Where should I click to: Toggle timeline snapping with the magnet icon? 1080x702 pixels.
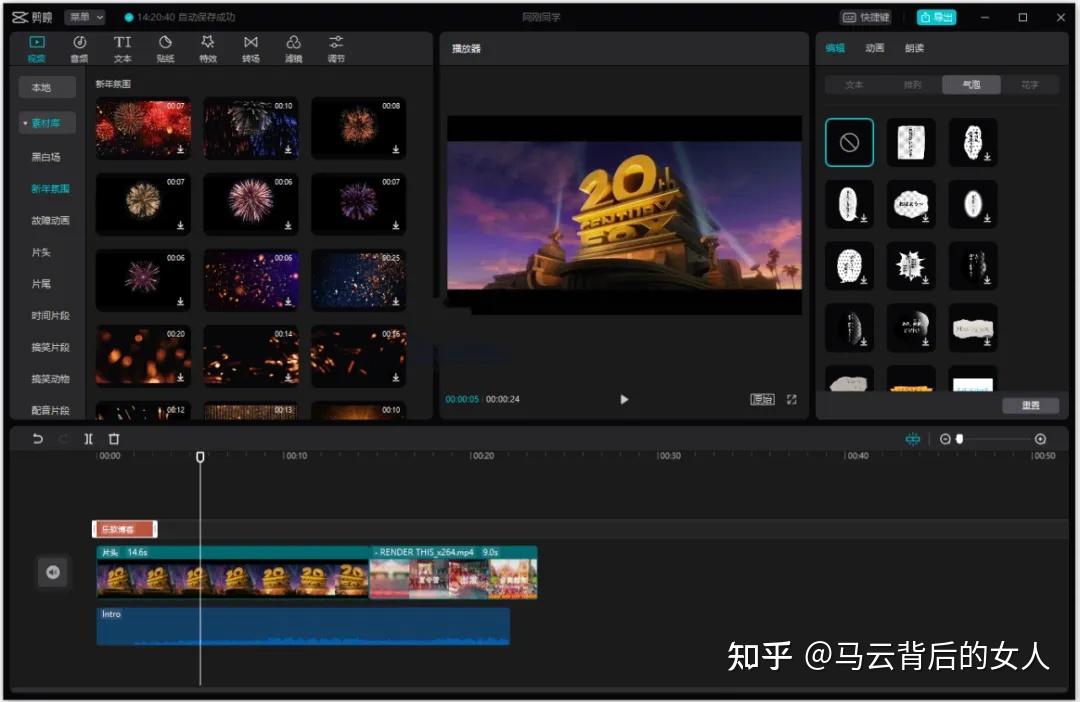coord(913,438)
